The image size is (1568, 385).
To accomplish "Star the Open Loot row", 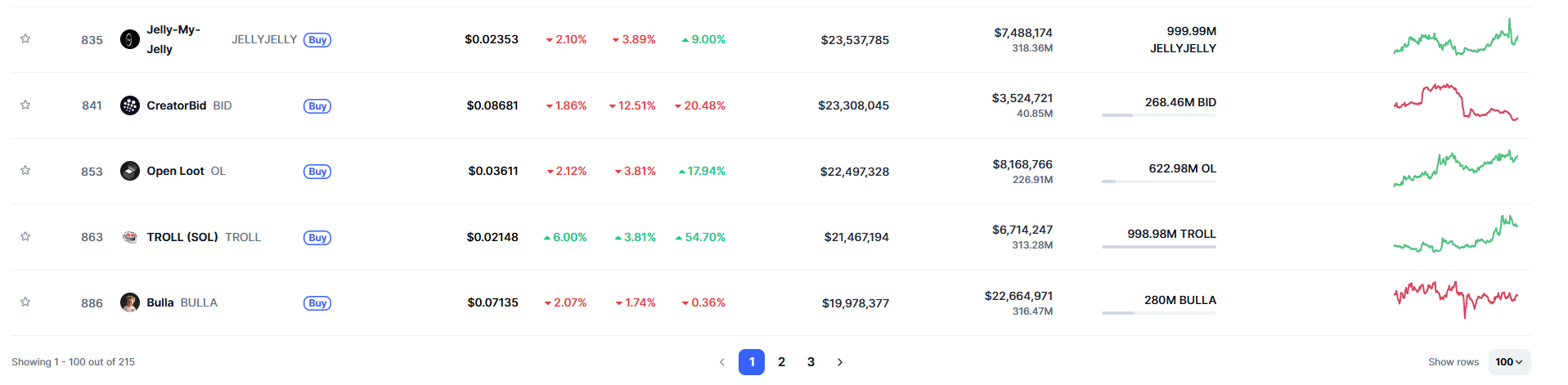I will [25, 170].
